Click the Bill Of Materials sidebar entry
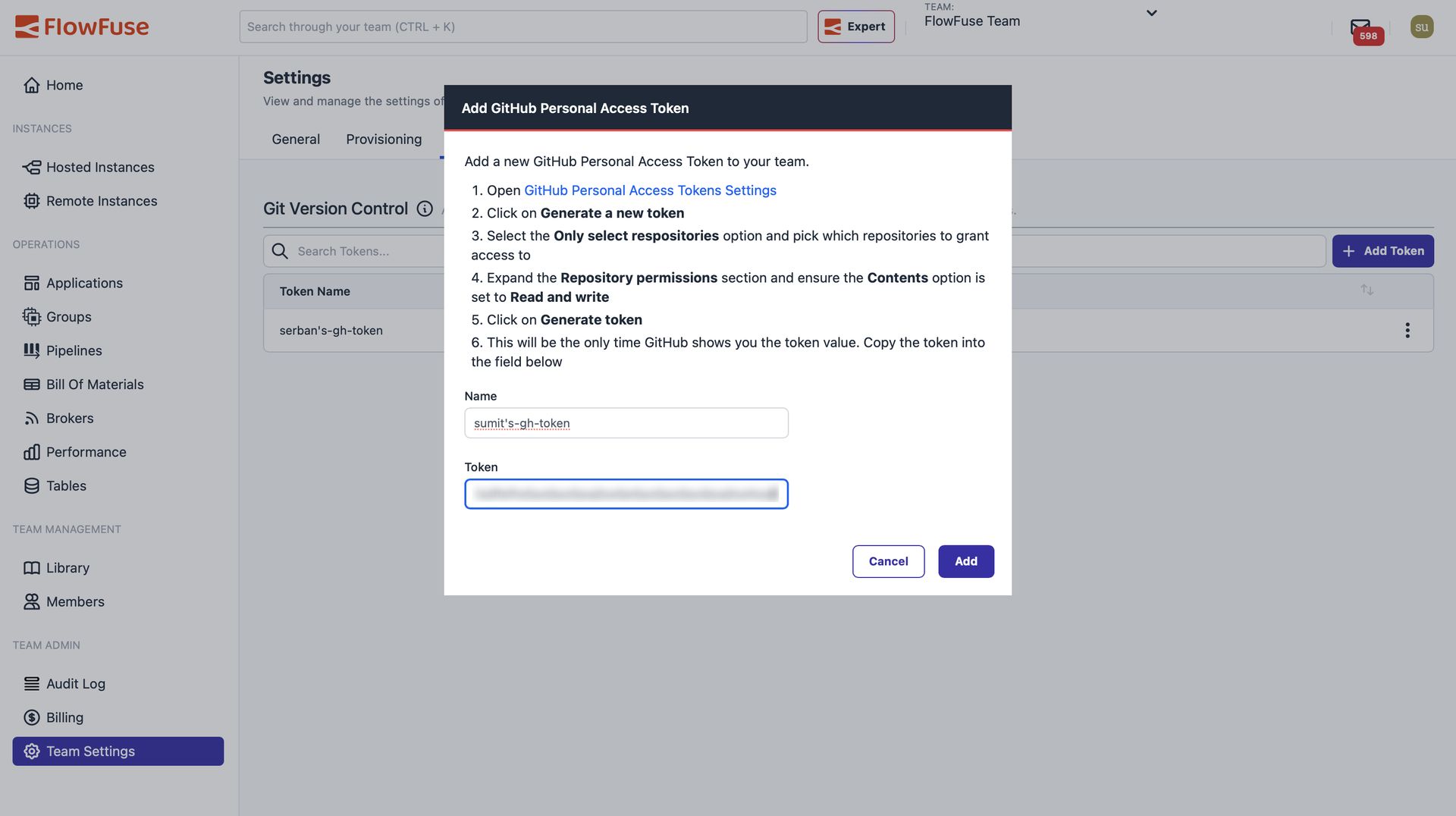This screenshot has width=1456, height=816. point(94,384)
